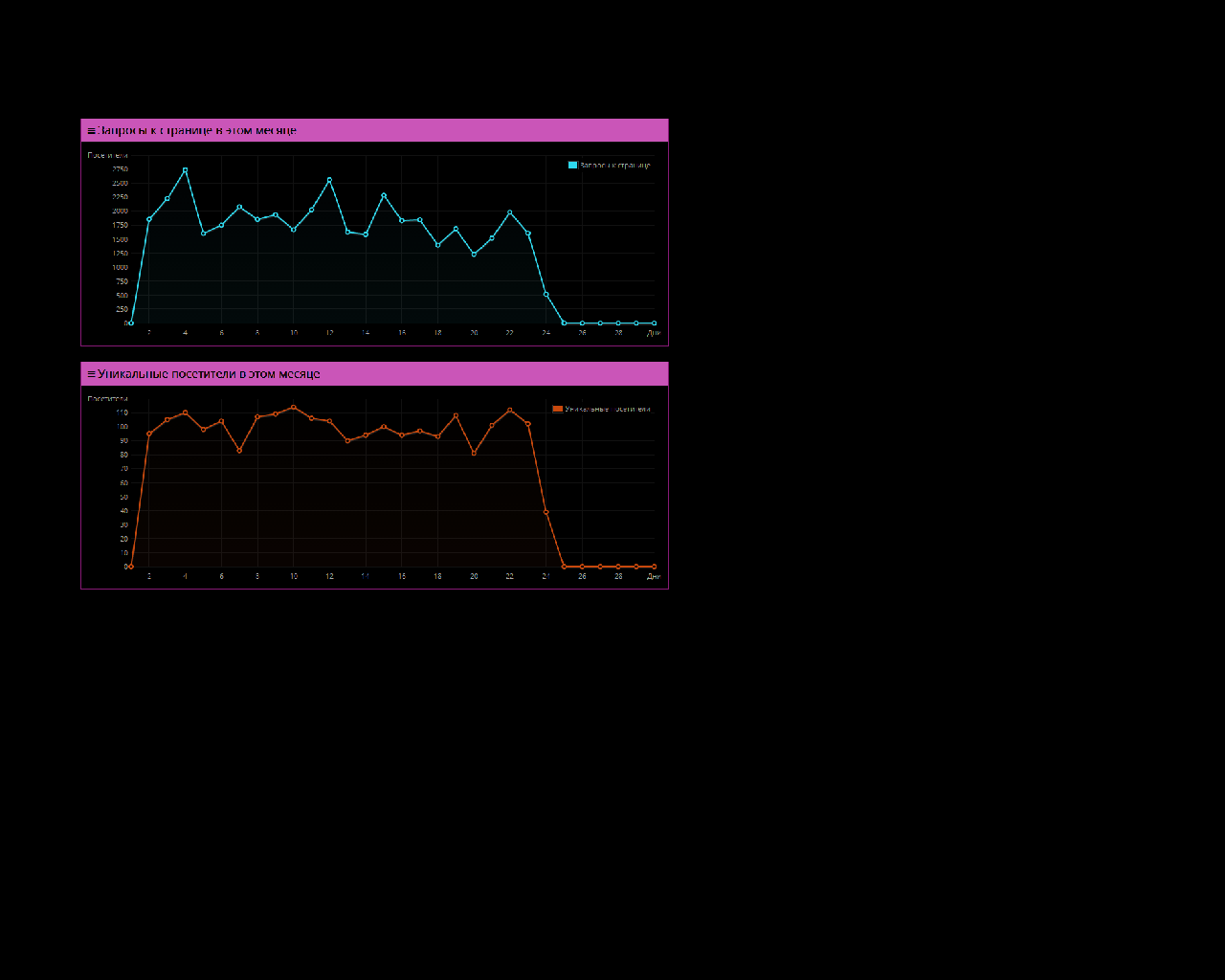Click the day 22 point on page requests chart
1225x980 pixels.
510,212
